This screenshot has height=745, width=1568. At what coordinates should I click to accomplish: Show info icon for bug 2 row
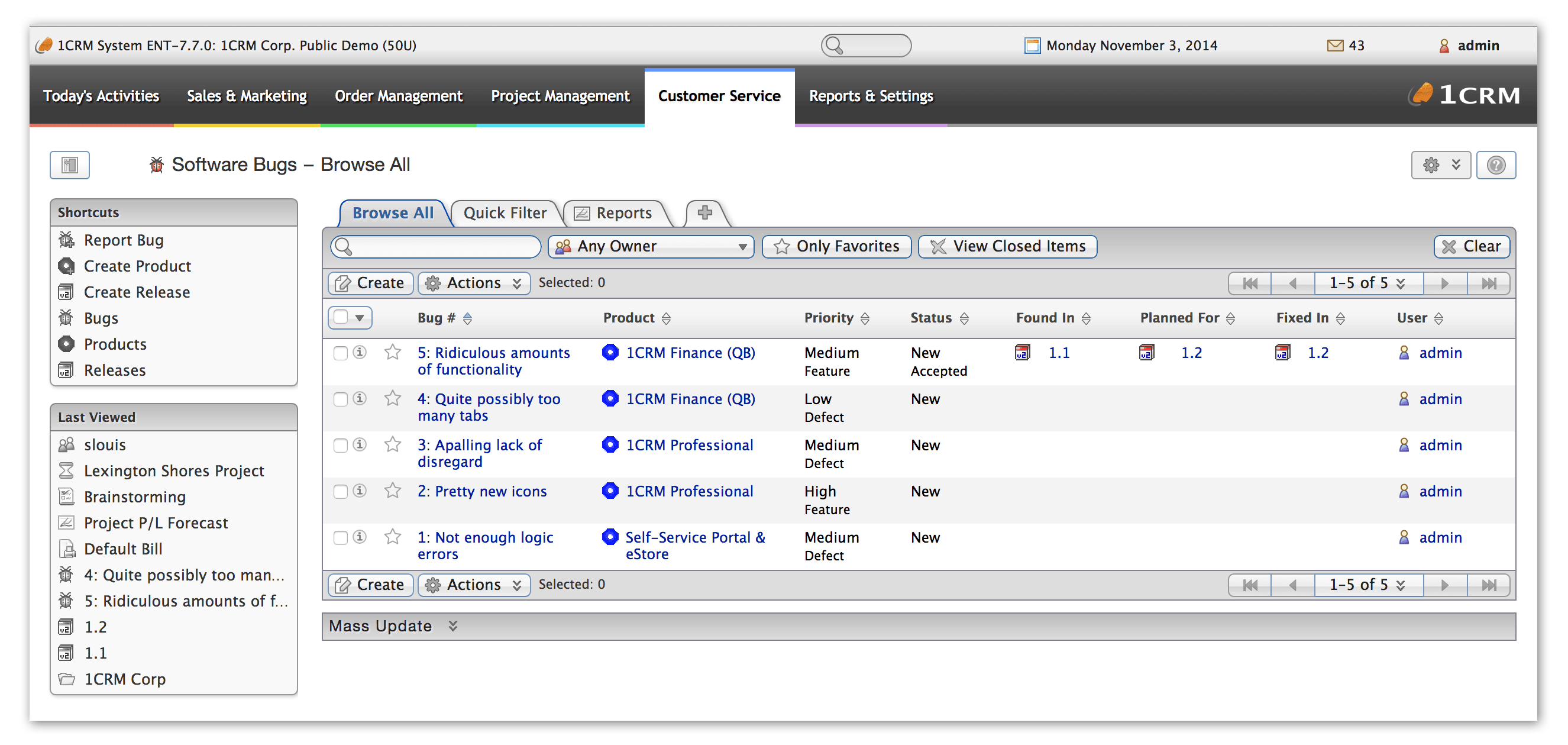tap(360, 491)
